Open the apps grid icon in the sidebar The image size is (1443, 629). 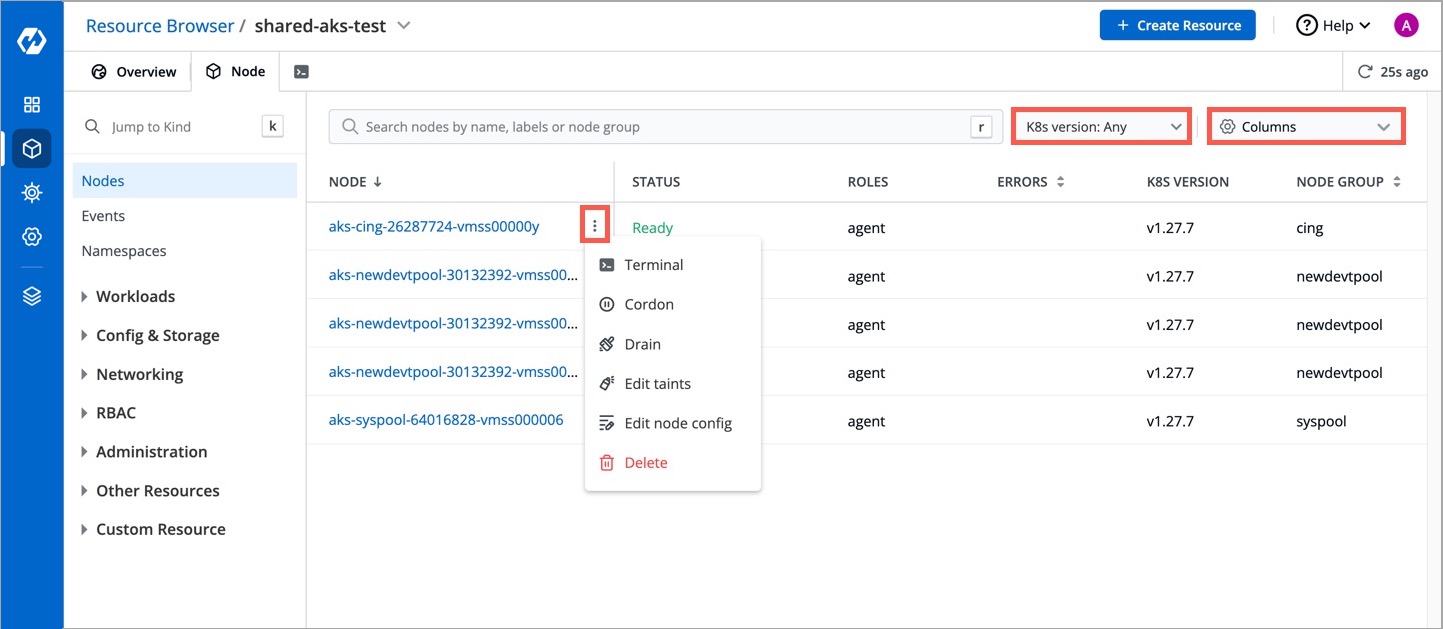pos(31,104)
